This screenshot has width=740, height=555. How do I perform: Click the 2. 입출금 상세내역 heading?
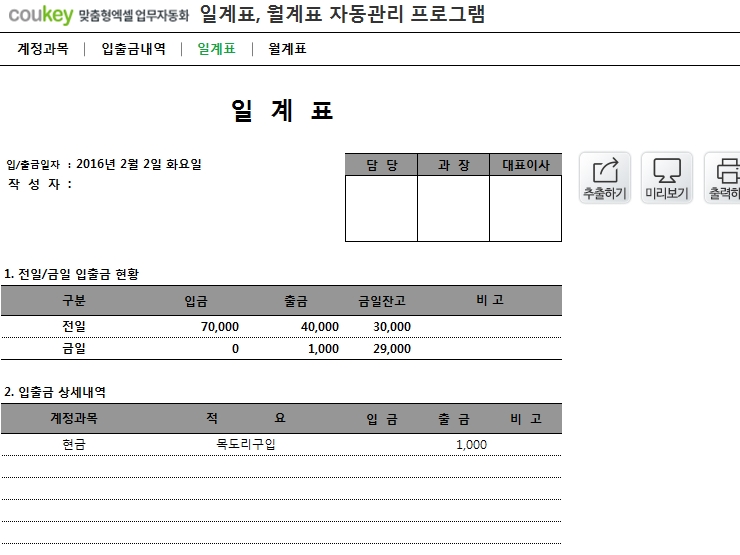55,392
